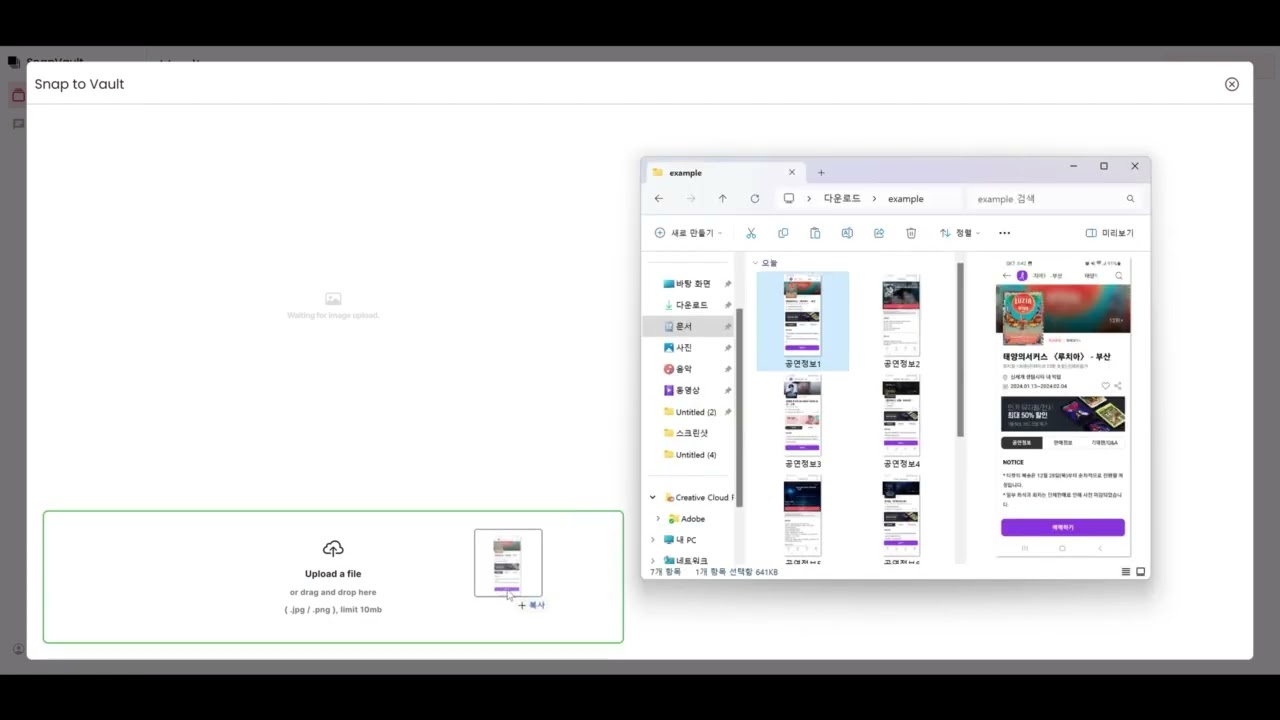The height and width of the screenshot is (720, 1280).
Task: Select the 공연정보2 file thumbnail
Action: point(901,321)
